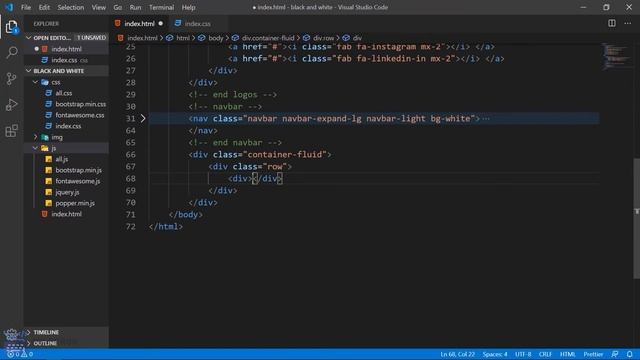Click the end navbar comment on line 65
This screenshot has height=360, width=640.
point(235,143)
